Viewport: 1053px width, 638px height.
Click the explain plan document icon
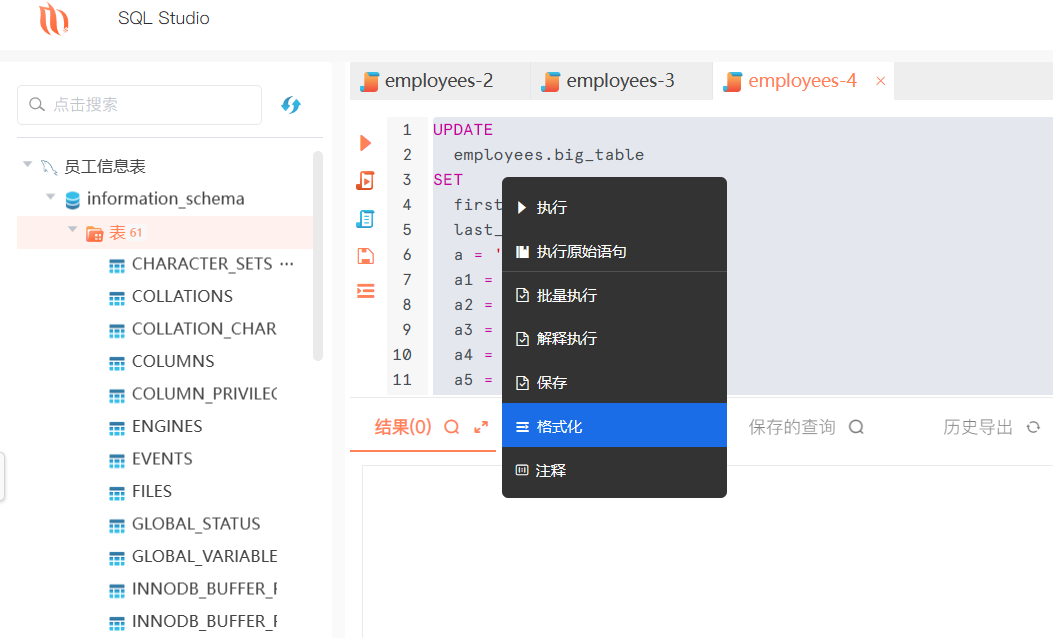[x=365, y=218]
